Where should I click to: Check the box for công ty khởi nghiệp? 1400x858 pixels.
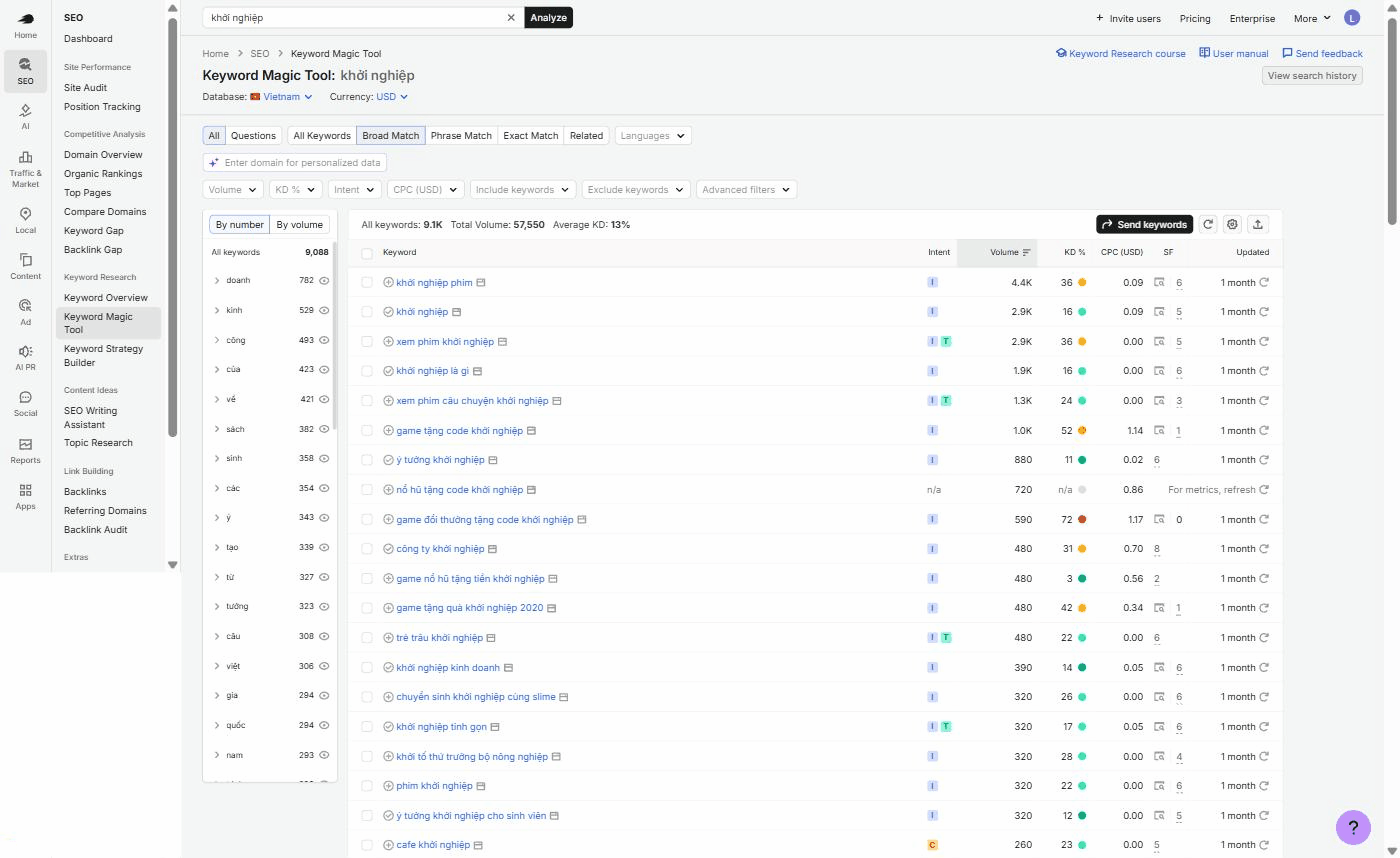(x=367, y=549)
